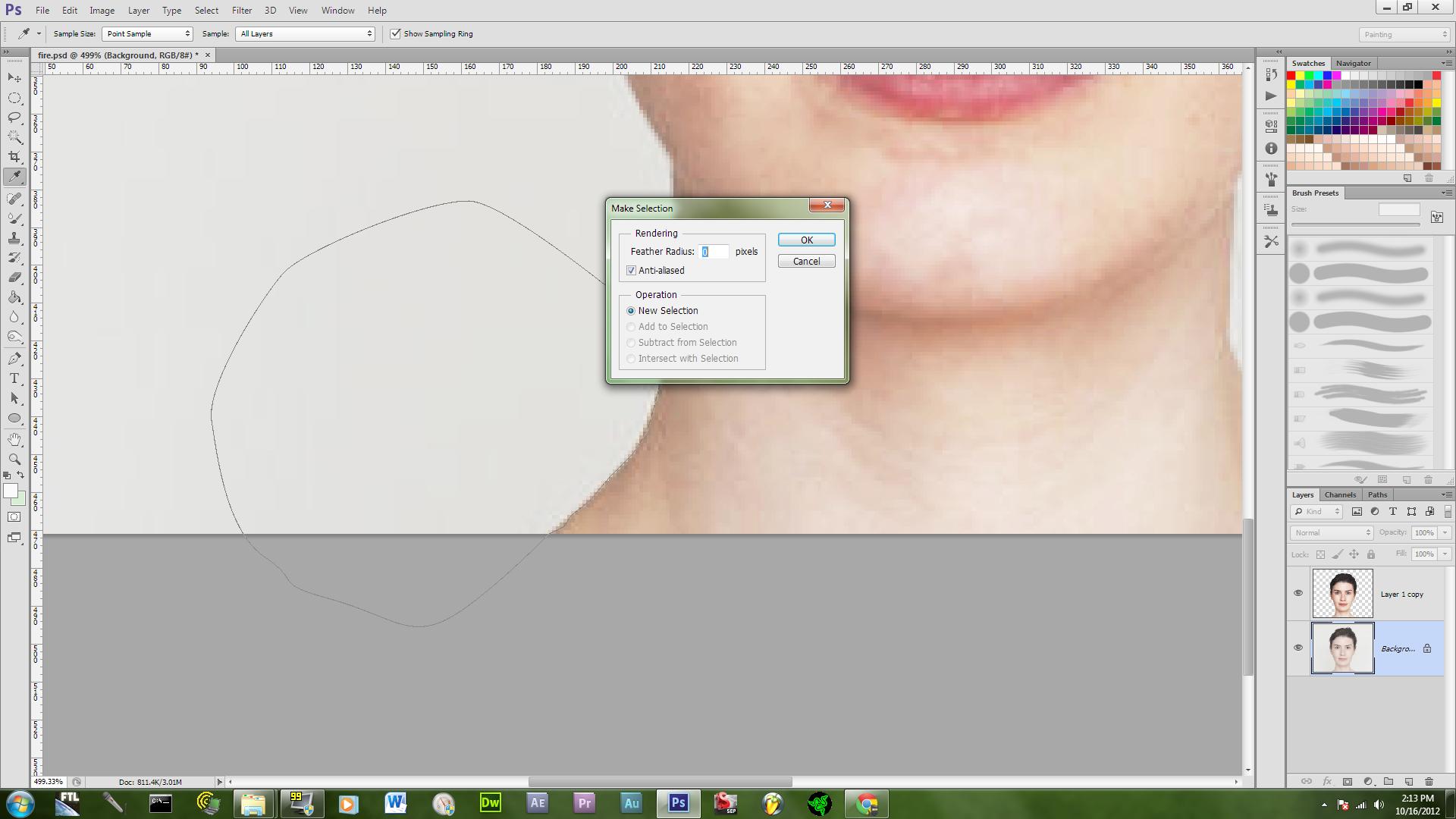Toggle the Show Sampling Ring checkbox
The width and height of the screenshot is (1456, 819).
pos(395,33)
